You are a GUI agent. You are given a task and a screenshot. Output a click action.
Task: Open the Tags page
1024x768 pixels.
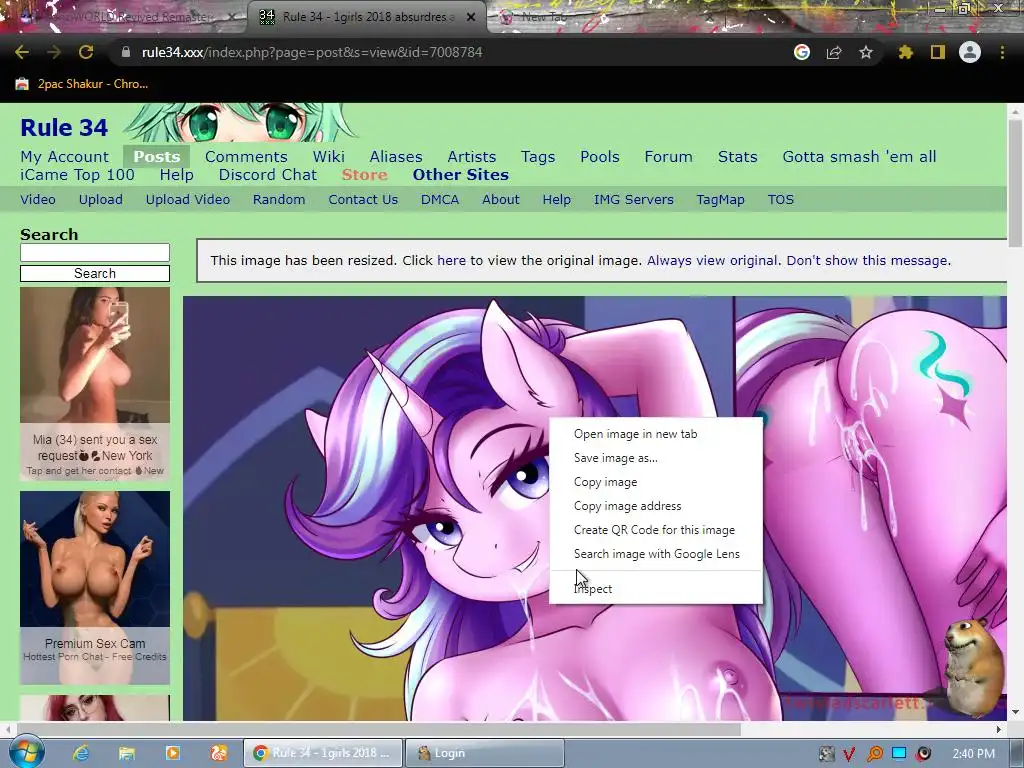[538, 157]
